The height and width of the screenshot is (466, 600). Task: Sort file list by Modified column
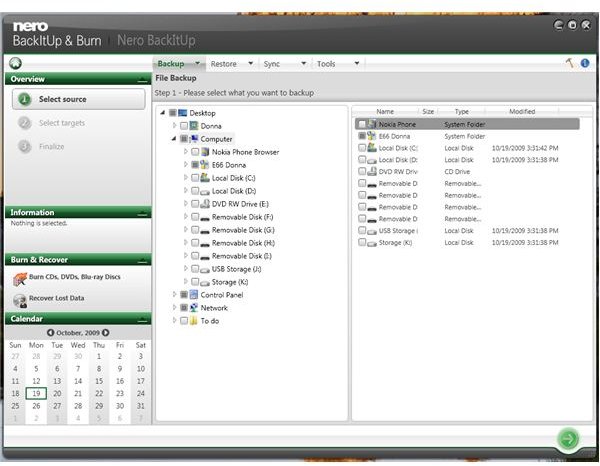click(x=522, y=111)
